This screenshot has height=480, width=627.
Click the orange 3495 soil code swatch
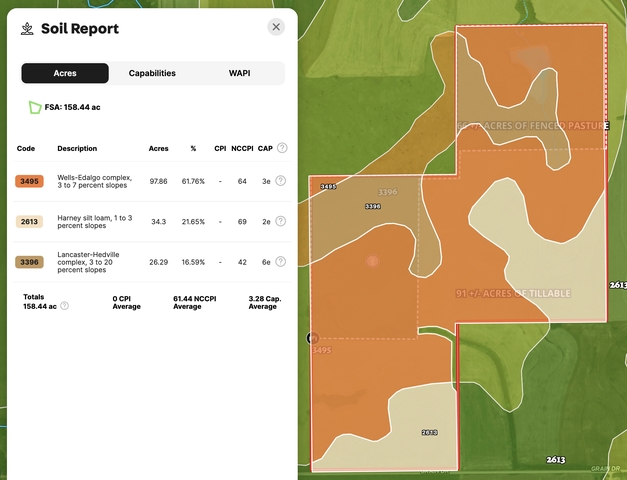pos(29,181)
